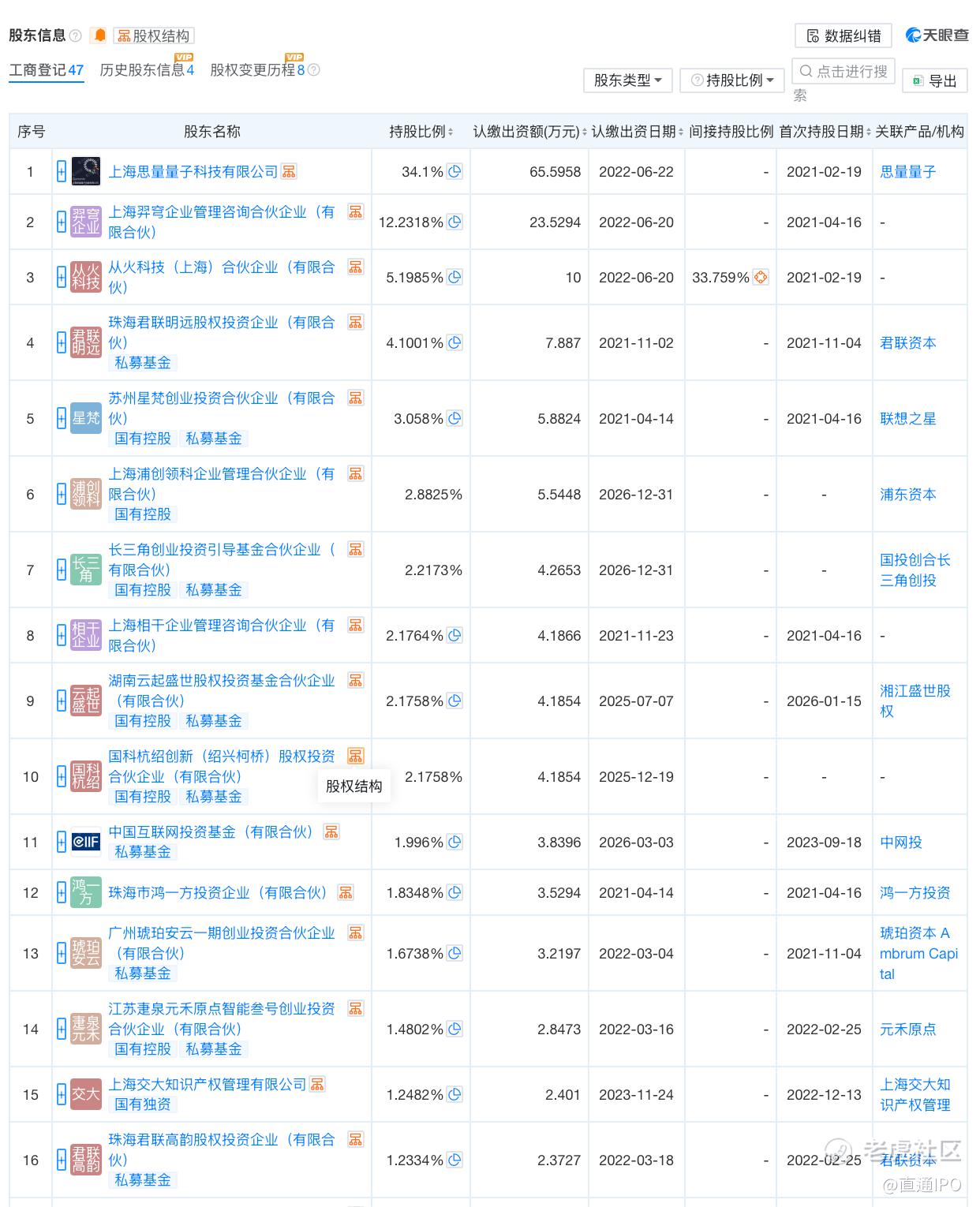Expand row 8 上海相干 plus toggle

click(x=62, y=635)
